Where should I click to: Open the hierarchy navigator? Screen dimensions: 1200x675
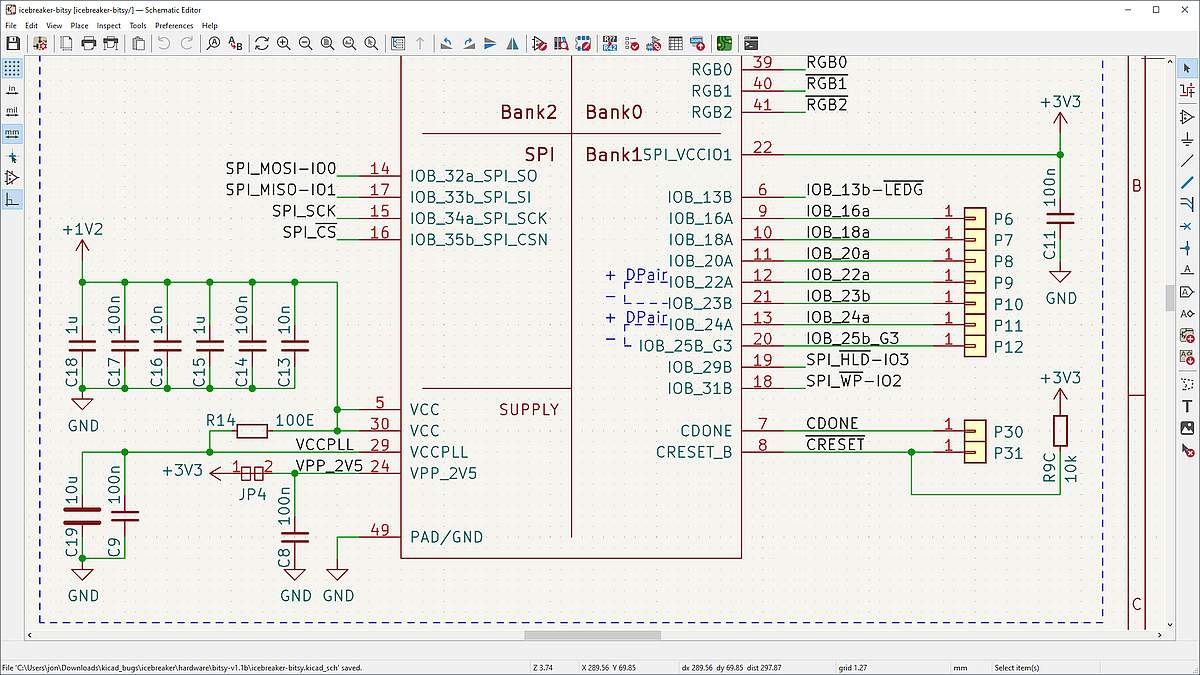click(398, 44)
